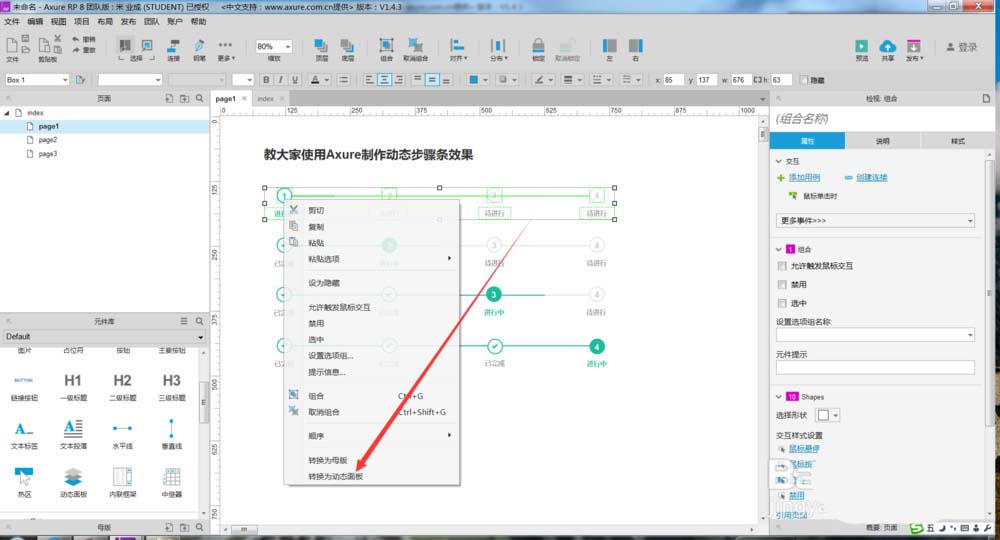Switch to the index canvas tab
This screenshot has height=540, width=1000.
(266, 99)
